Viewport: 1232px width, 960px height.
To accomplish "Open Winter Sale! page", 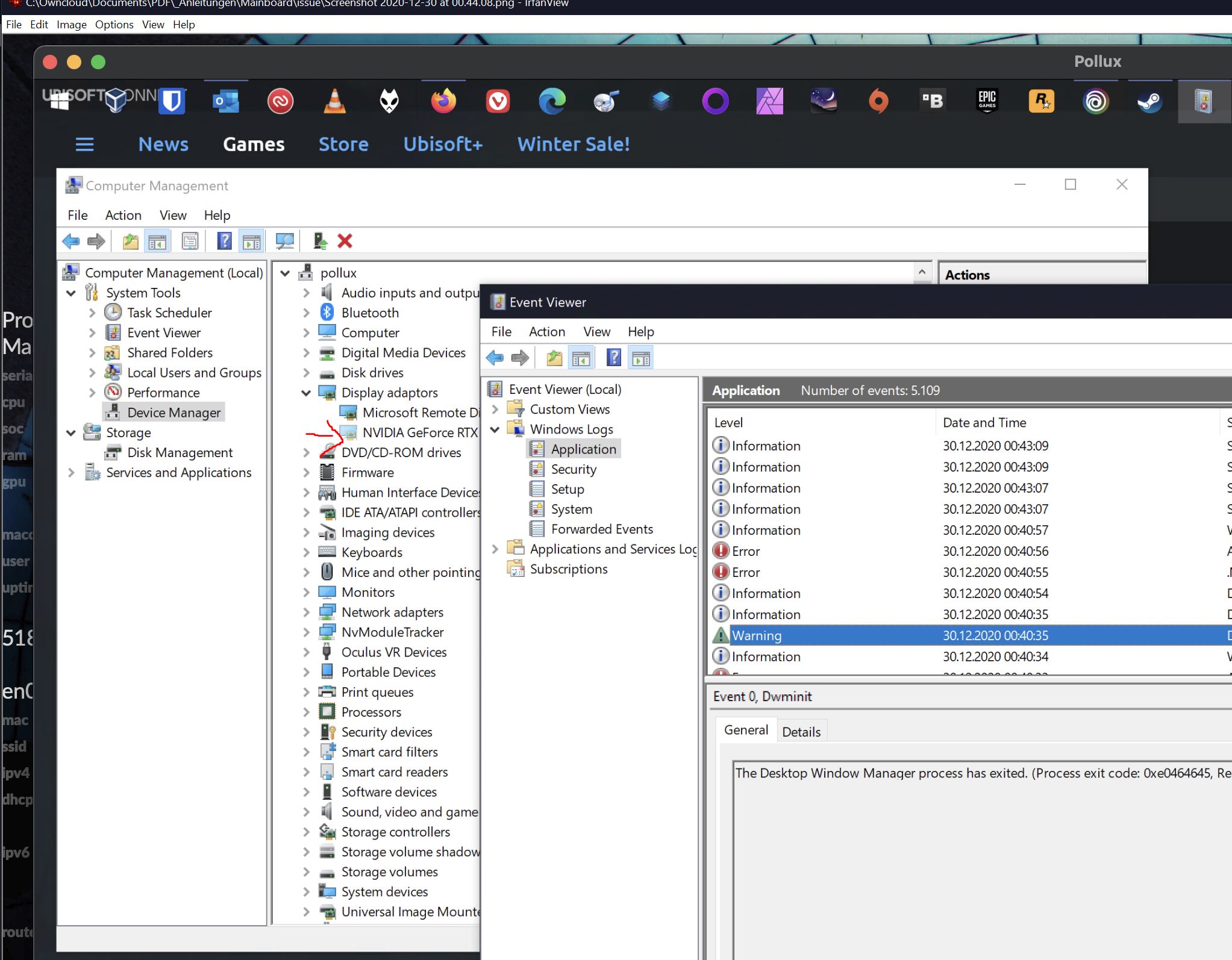I will point(574,145).
